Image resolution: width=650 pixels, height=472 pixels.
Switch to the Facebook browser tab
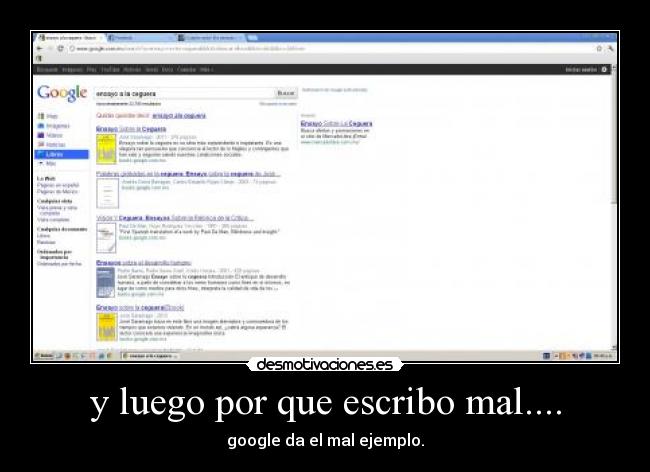[141, 38]
